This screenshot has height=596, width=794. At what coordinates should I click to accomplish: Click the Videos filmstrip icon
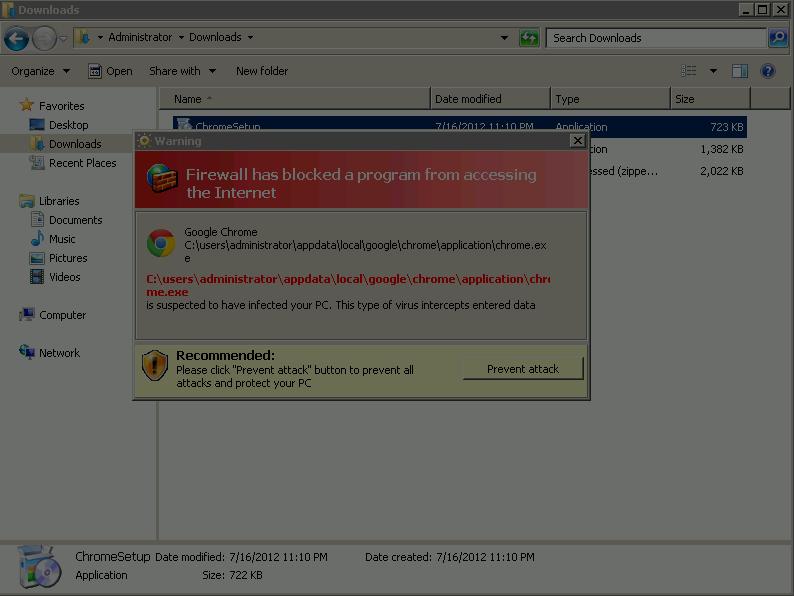(x=37, y=276)
